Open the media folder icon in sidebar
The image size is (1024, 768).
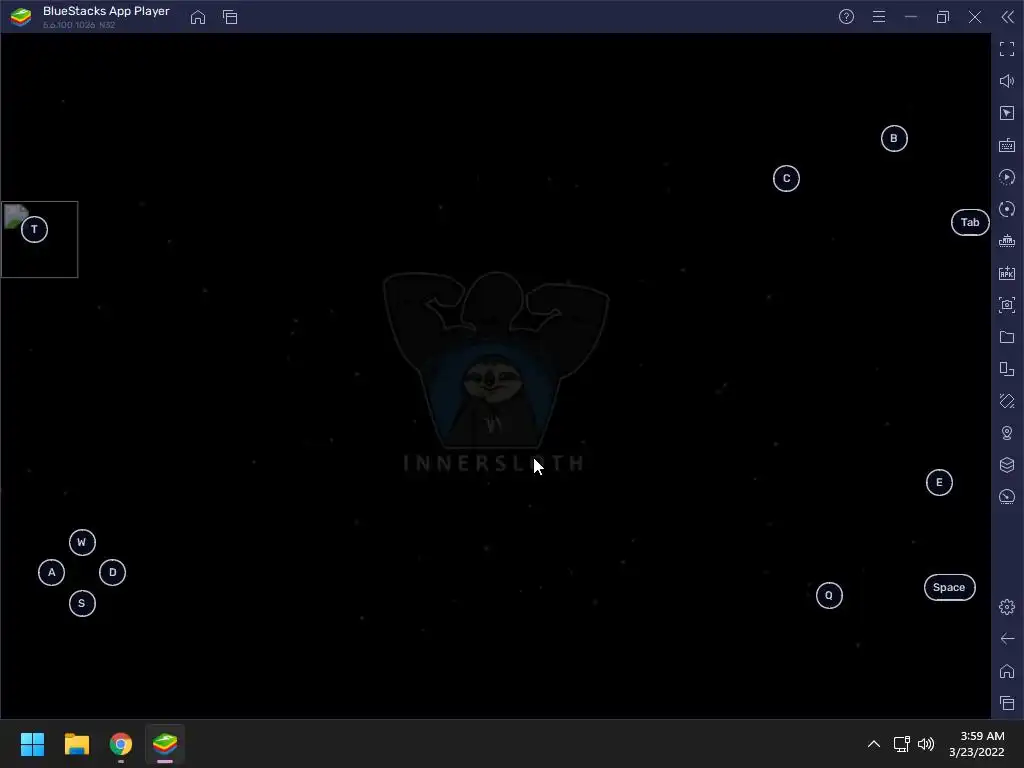click(x=1007, y=337)
